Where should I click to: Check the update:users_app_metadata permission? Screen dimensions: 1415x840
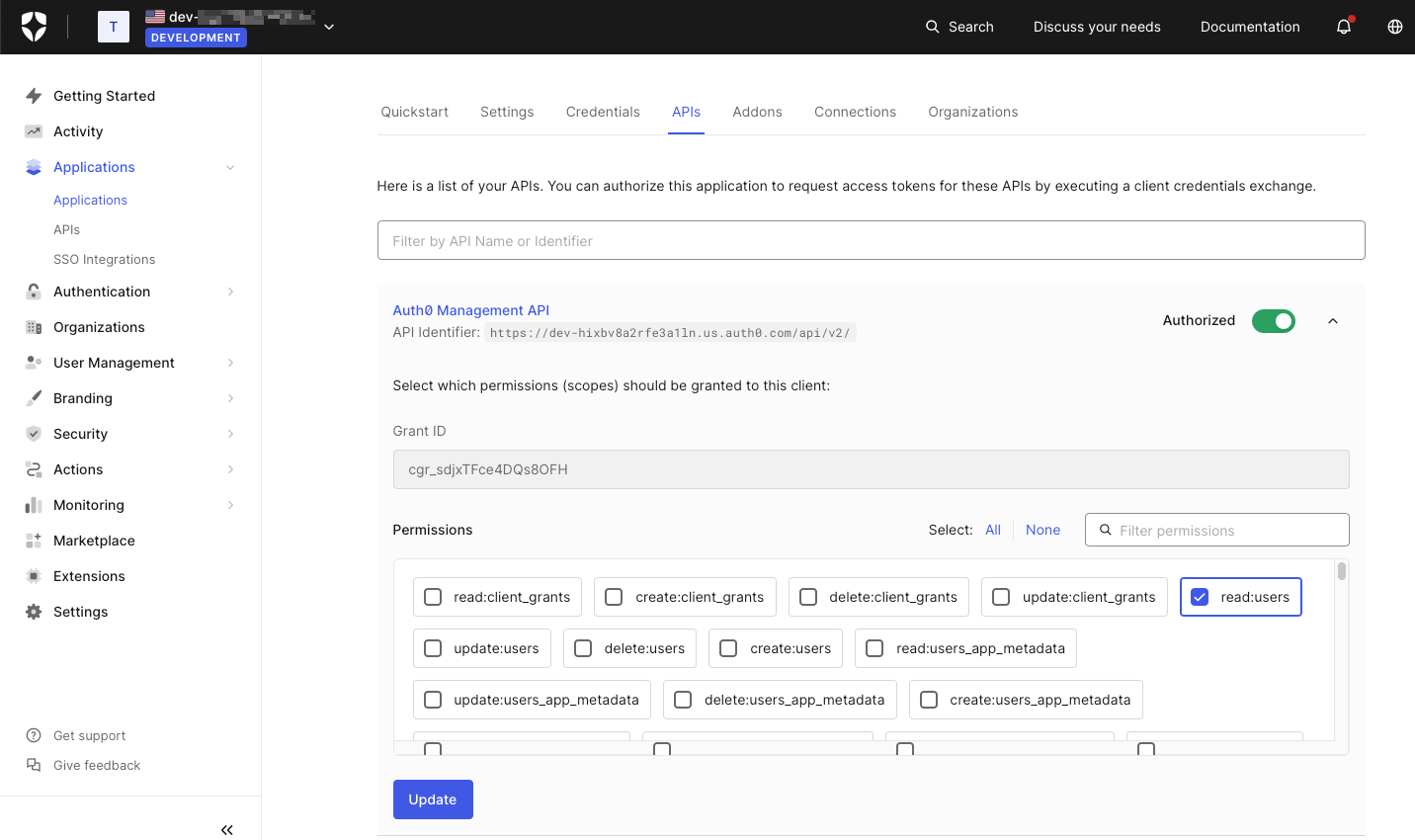pyautogui.click(x=433, y=700)
